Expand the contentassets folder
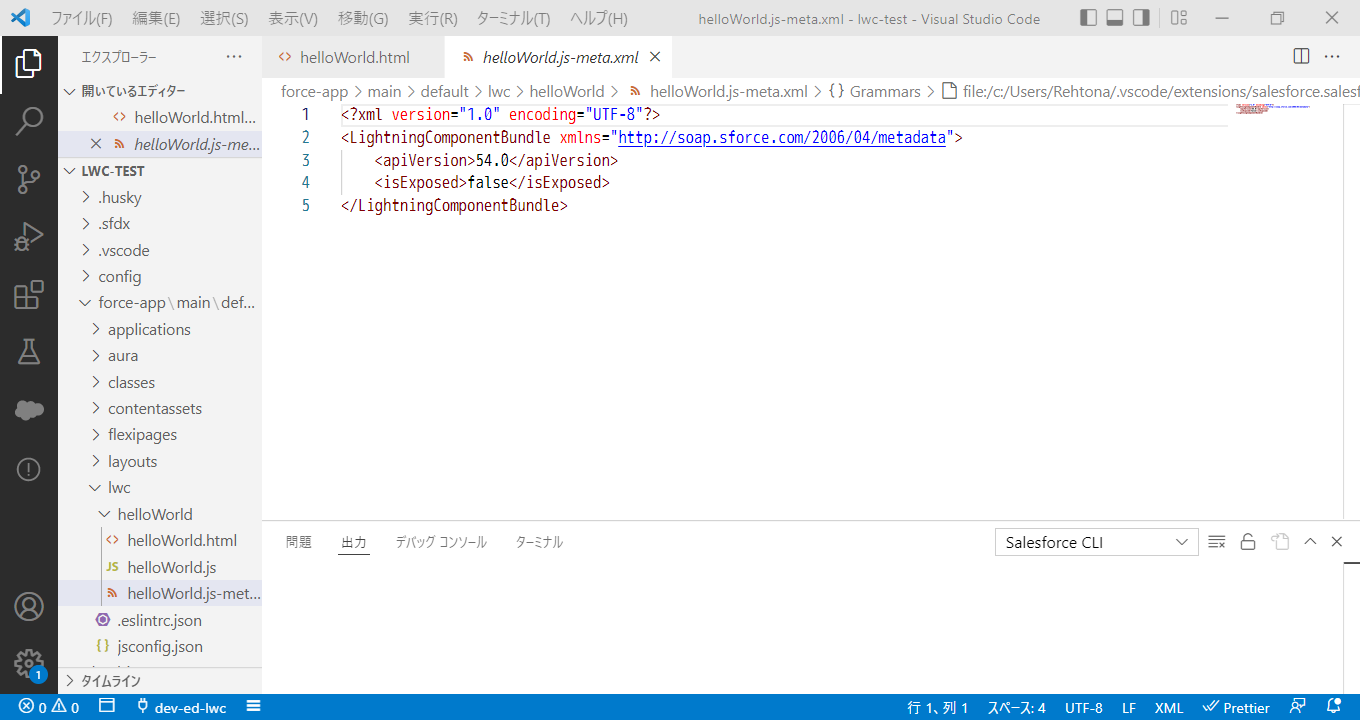Viewport: 1360px width, 720px height. pos(160,408)
